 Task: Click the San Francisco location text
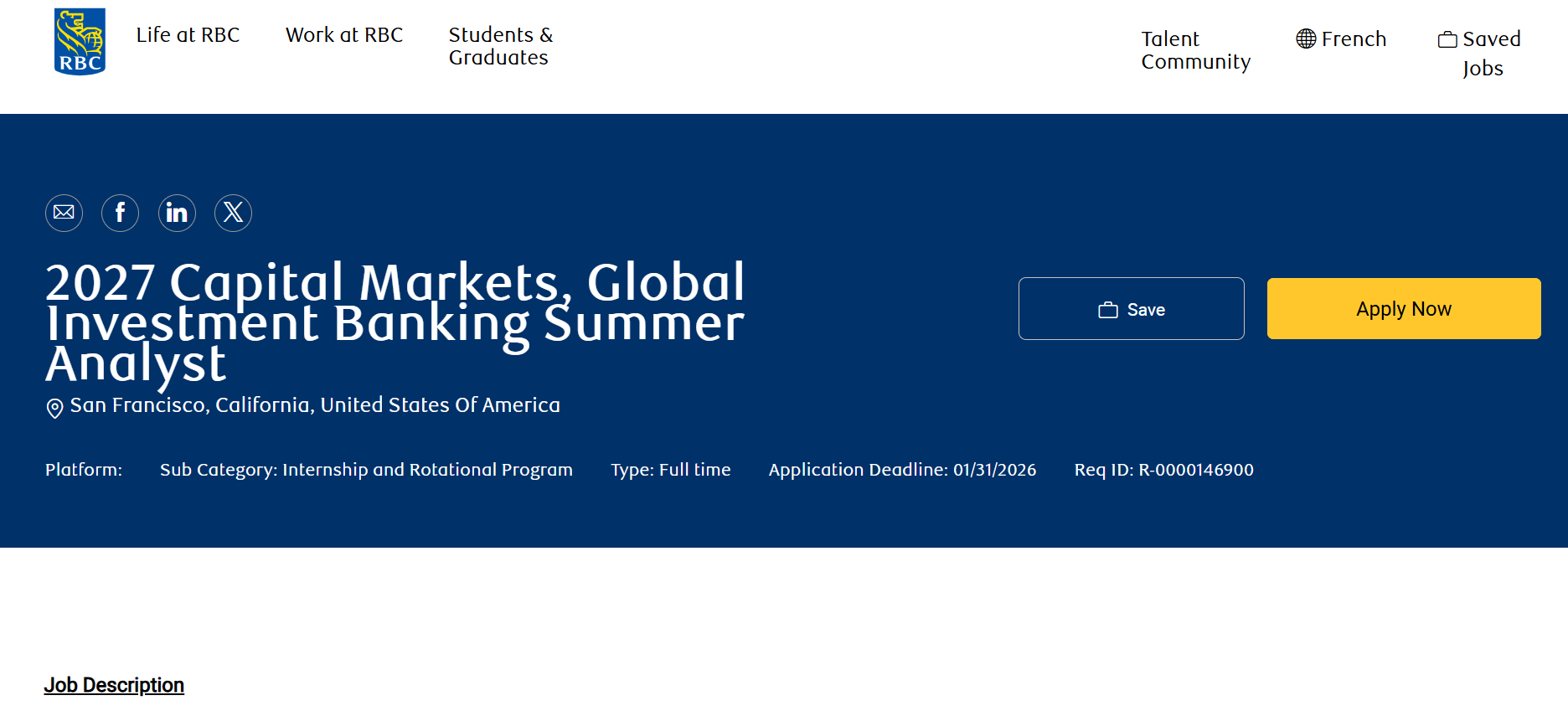pyautogui.click(x=315, y=405)
